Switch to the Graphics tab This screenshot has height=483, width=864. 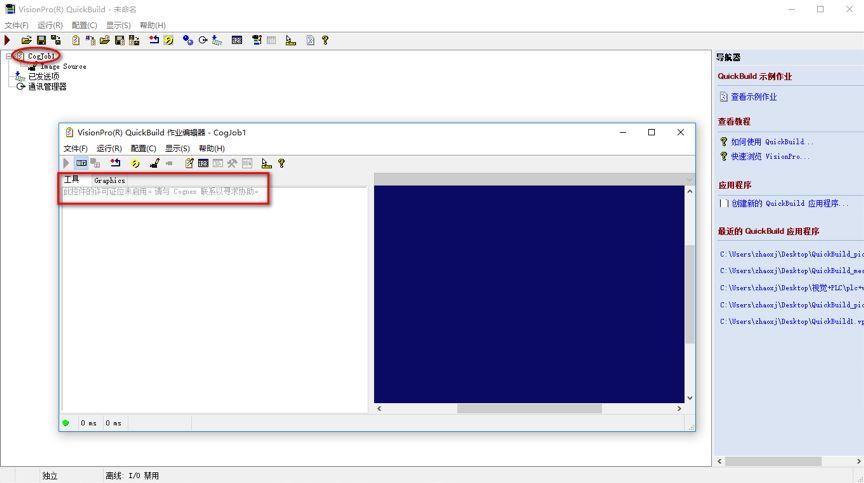point(109,180)
